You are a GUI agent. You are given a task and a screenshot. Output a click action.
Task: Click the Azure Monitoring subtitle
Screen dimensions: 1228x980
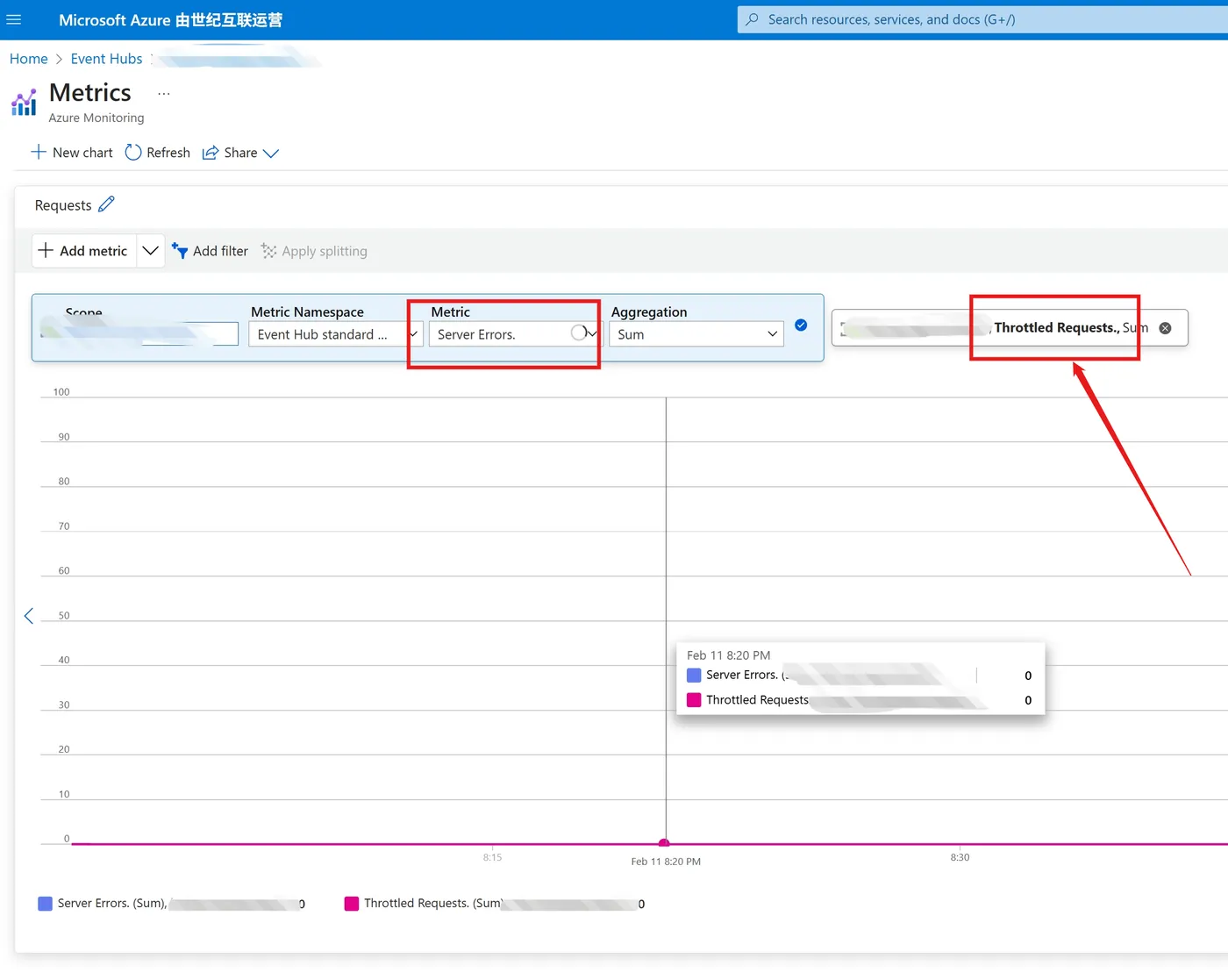96,118
